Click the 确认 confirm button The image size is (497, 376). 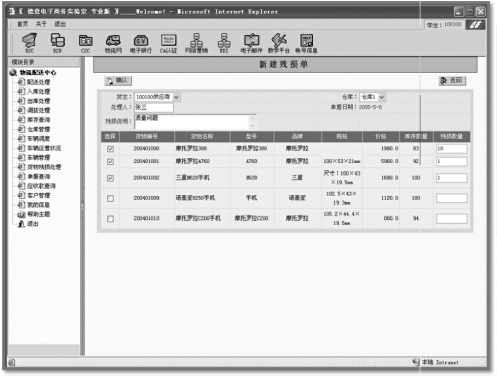click(118, 81)
